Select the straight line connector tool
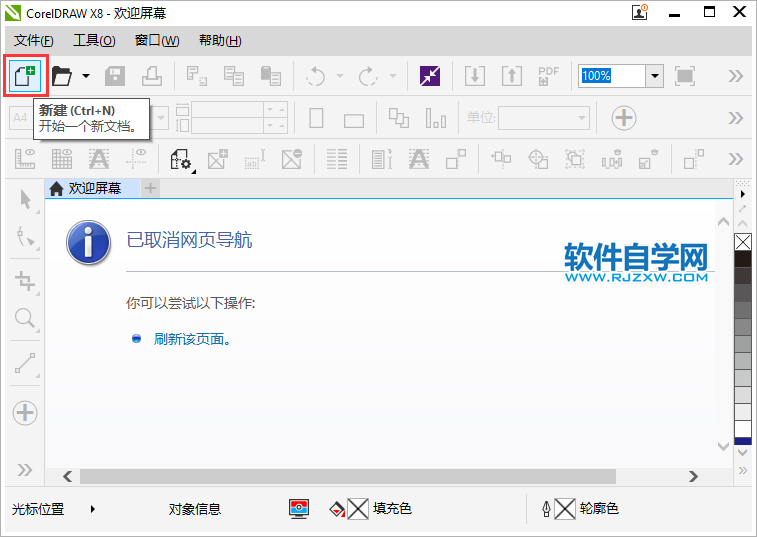 click(x=25, y=363)
